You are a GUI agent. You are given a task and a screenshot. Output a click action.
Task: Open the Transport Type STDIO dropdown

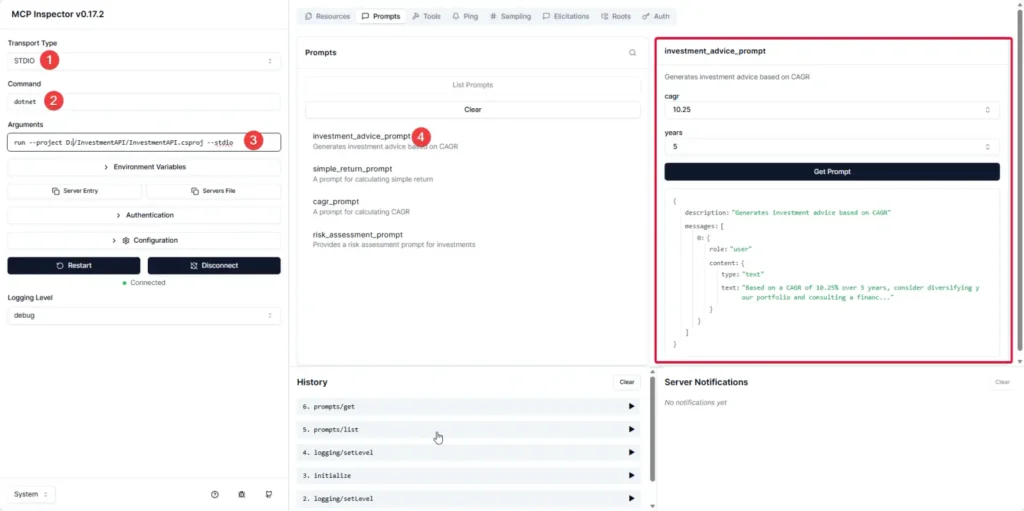[144, 61]
